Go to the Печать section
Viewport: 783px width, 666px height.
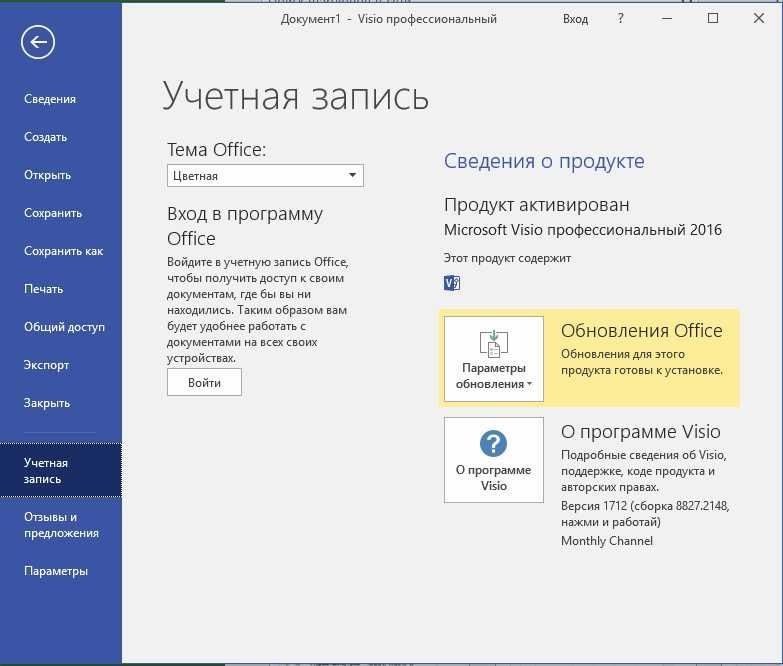pos(43,289)
